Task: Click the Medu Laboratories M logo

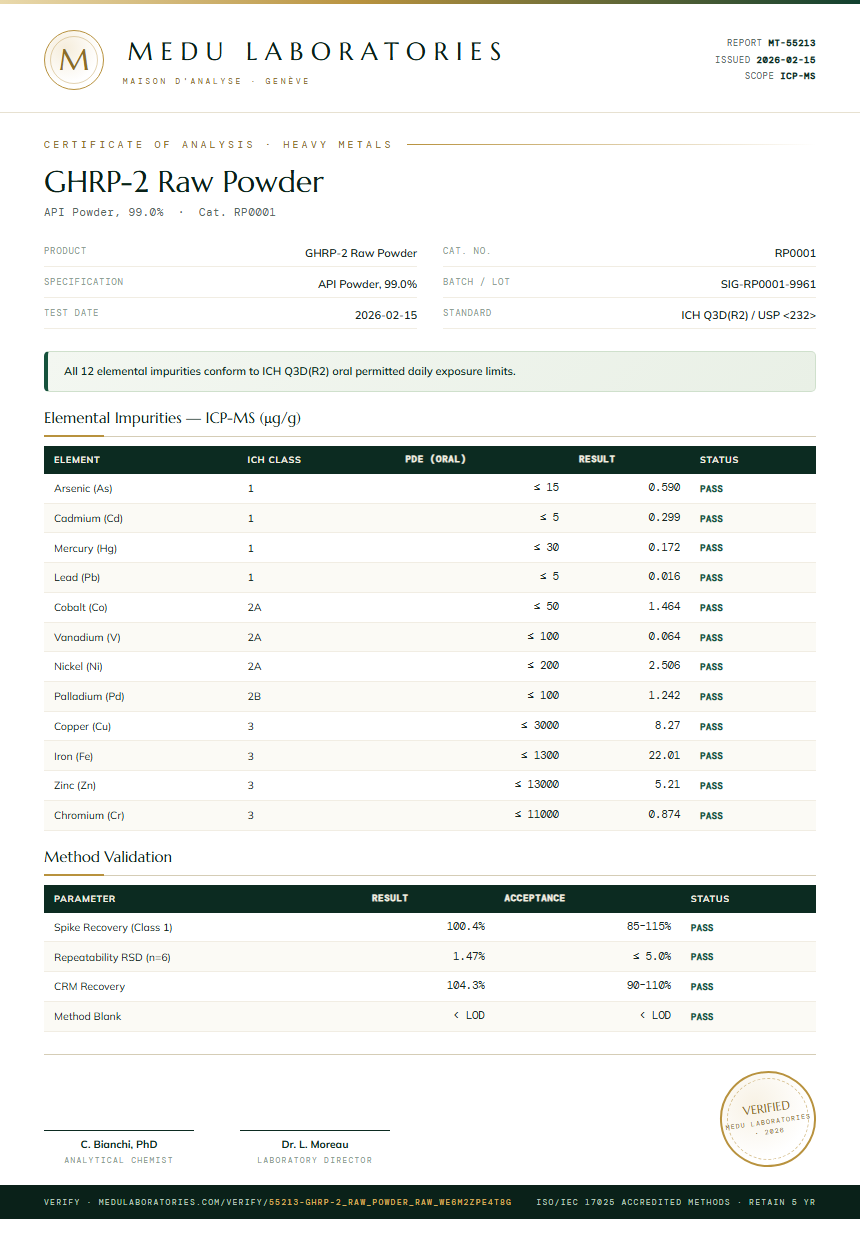Action: click(x=74, y=60)
